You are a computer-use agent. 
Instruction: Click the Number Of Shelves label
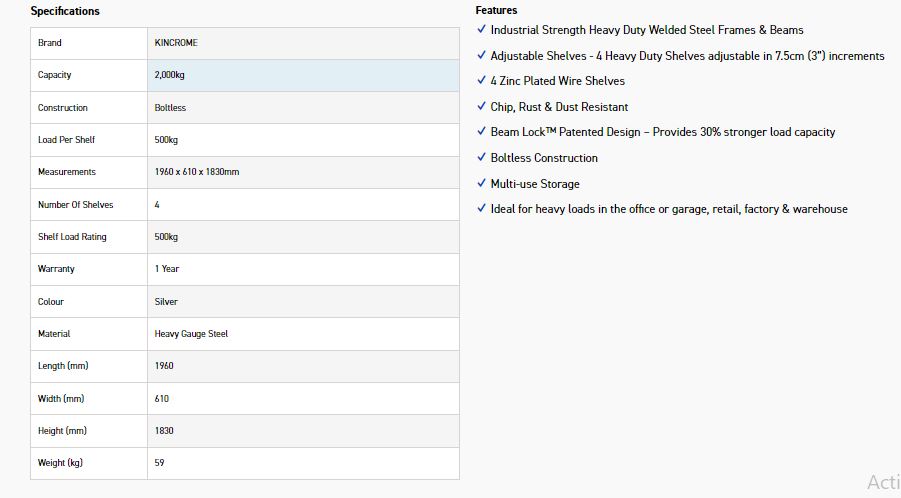tap(76, 205)
